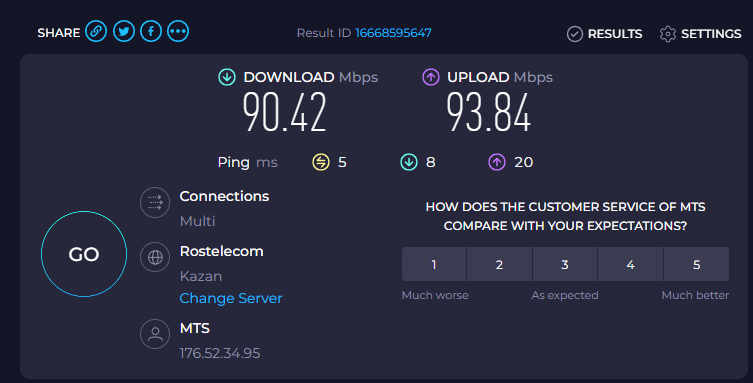
Task: Share the result on Facebook
Action: click(151, 32)
